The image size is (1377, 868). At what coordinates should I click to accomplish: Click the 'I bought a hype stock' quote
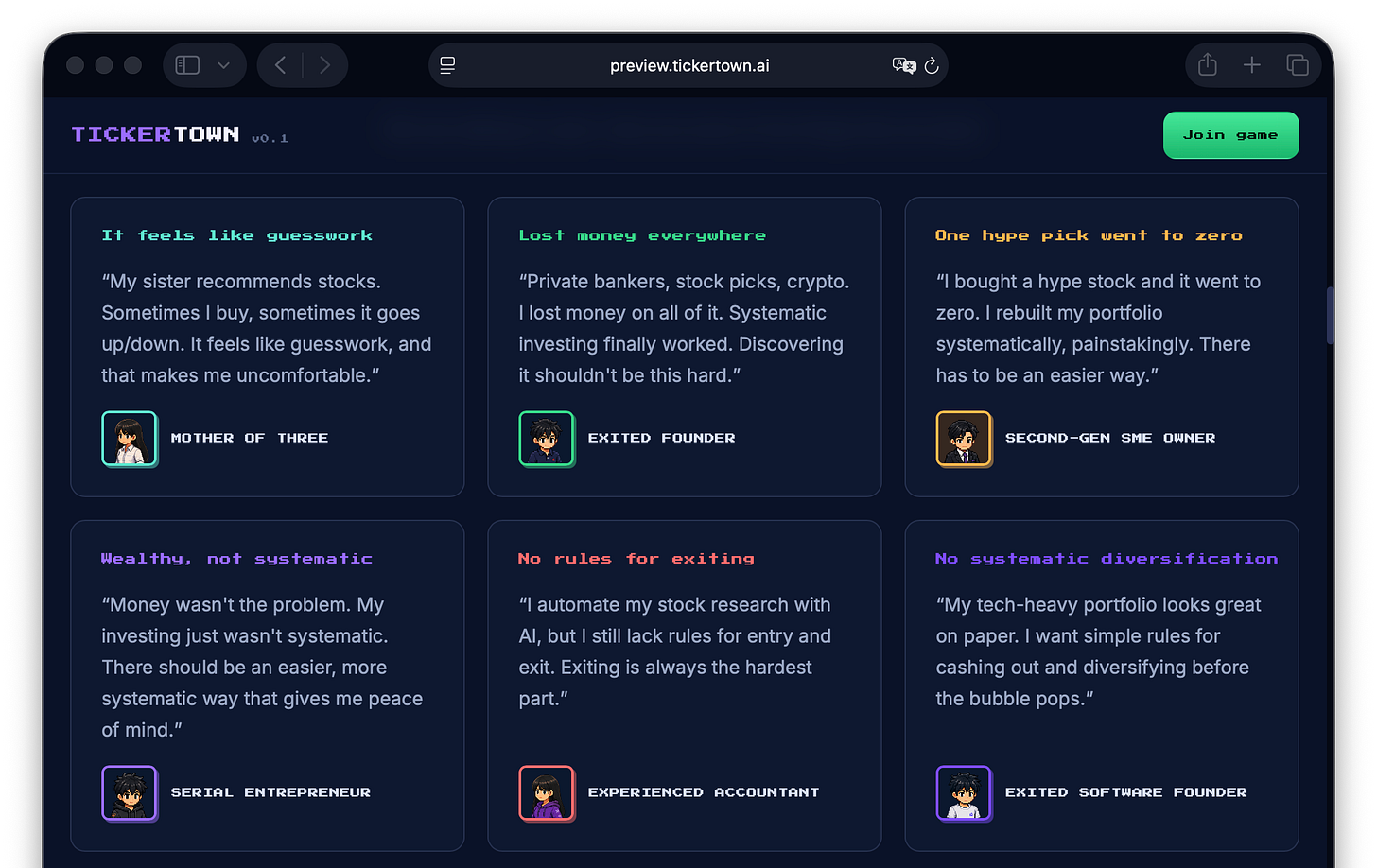coord(1098,328)
